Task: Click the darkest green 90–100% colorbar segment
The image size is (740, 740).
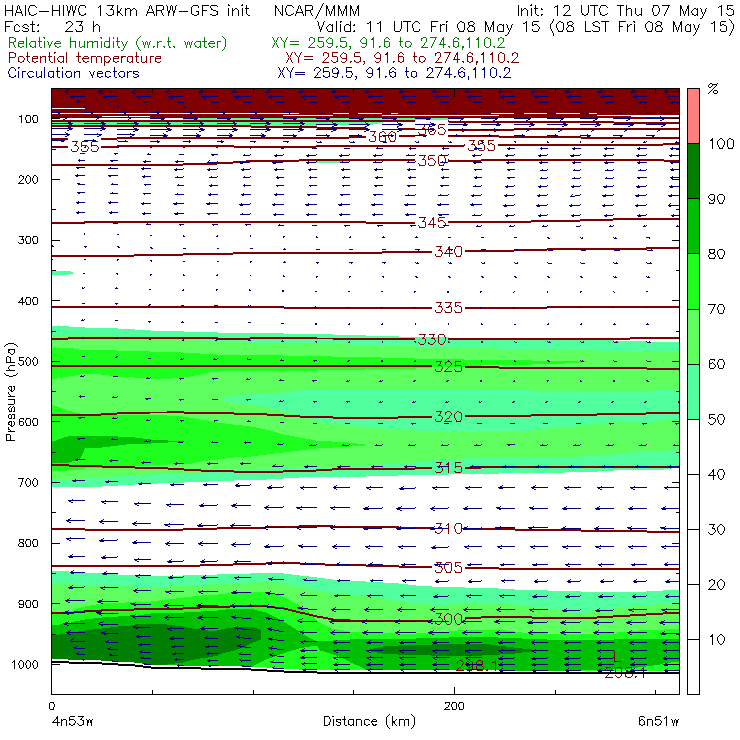Action: [x=693, y=171]
